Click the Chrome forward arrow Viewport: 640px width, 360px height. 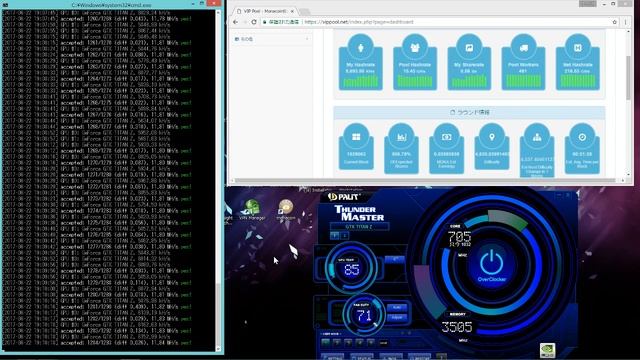(x=245, y=22)
